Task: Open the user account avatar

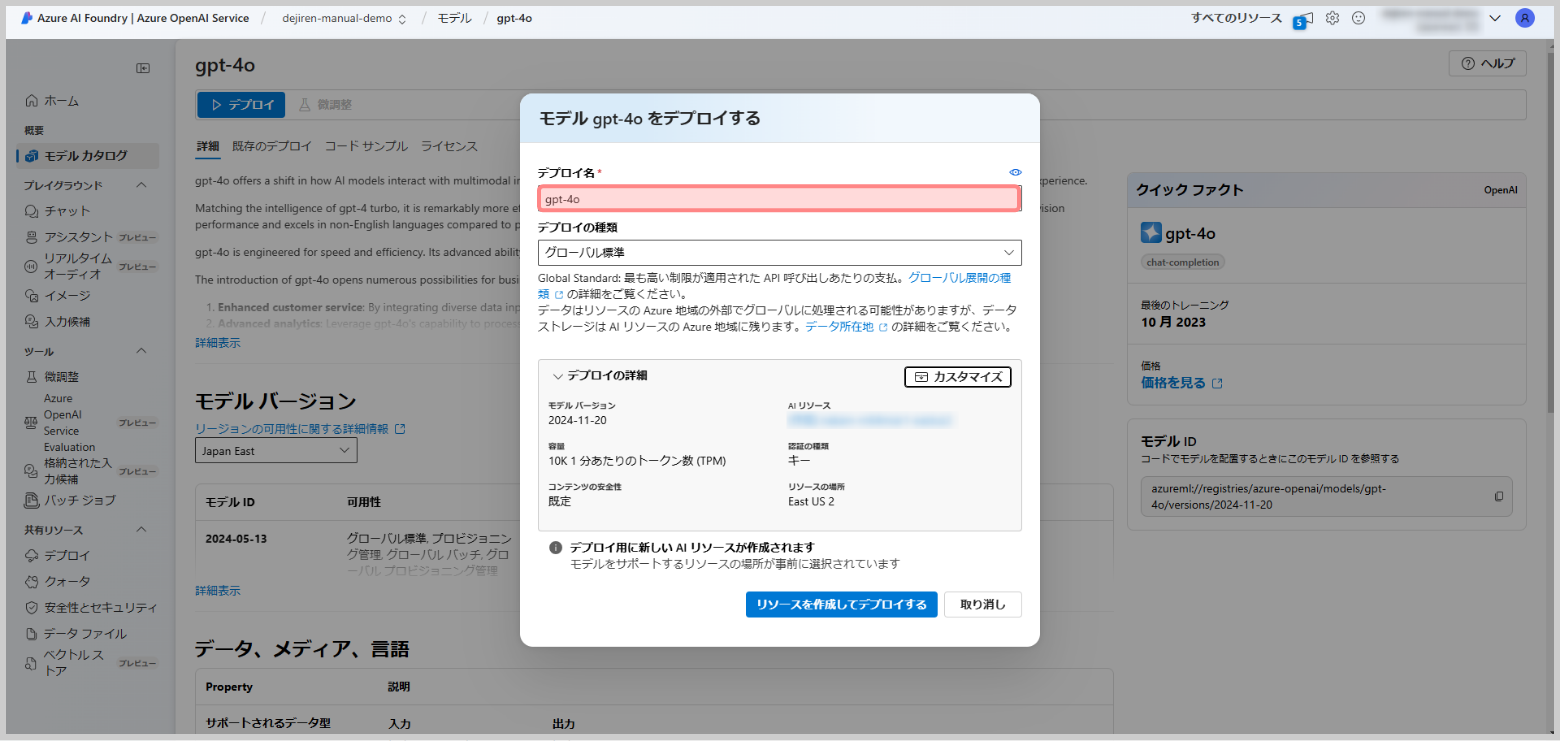Action: [1524, 18]
